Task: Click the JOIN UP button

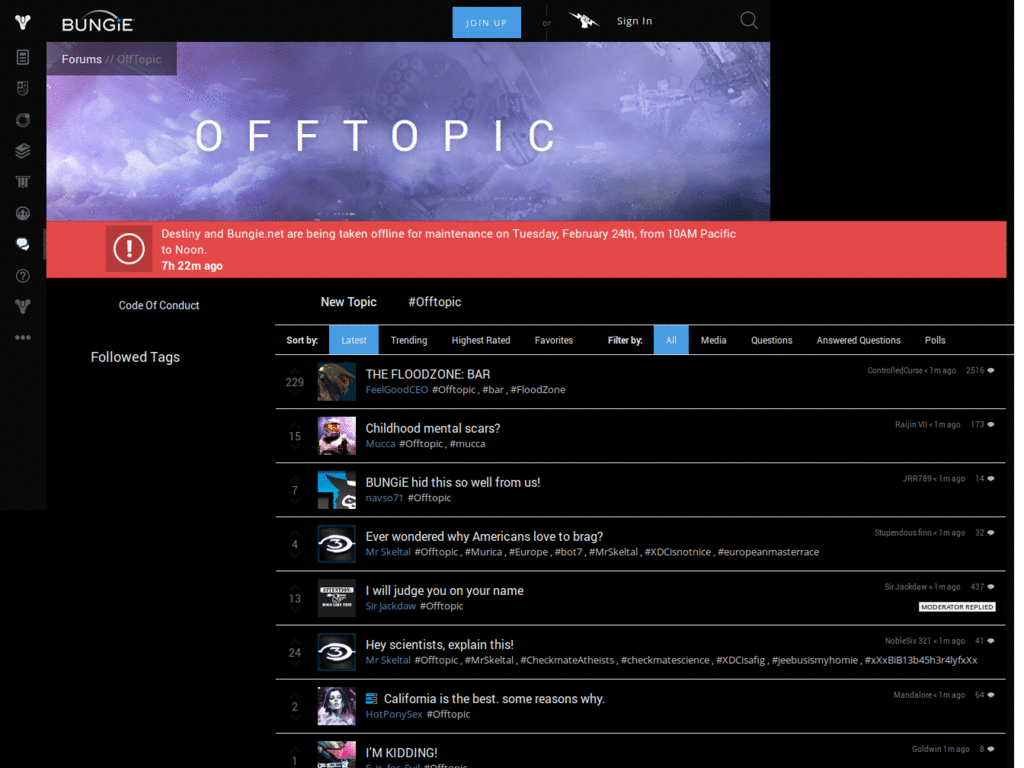Action: 487,22
